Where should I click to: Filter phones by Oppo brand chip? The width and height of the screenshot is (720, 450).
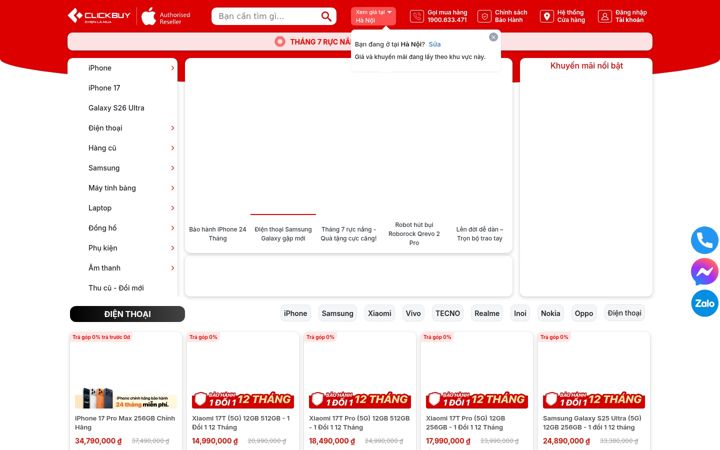coord(584,313)
